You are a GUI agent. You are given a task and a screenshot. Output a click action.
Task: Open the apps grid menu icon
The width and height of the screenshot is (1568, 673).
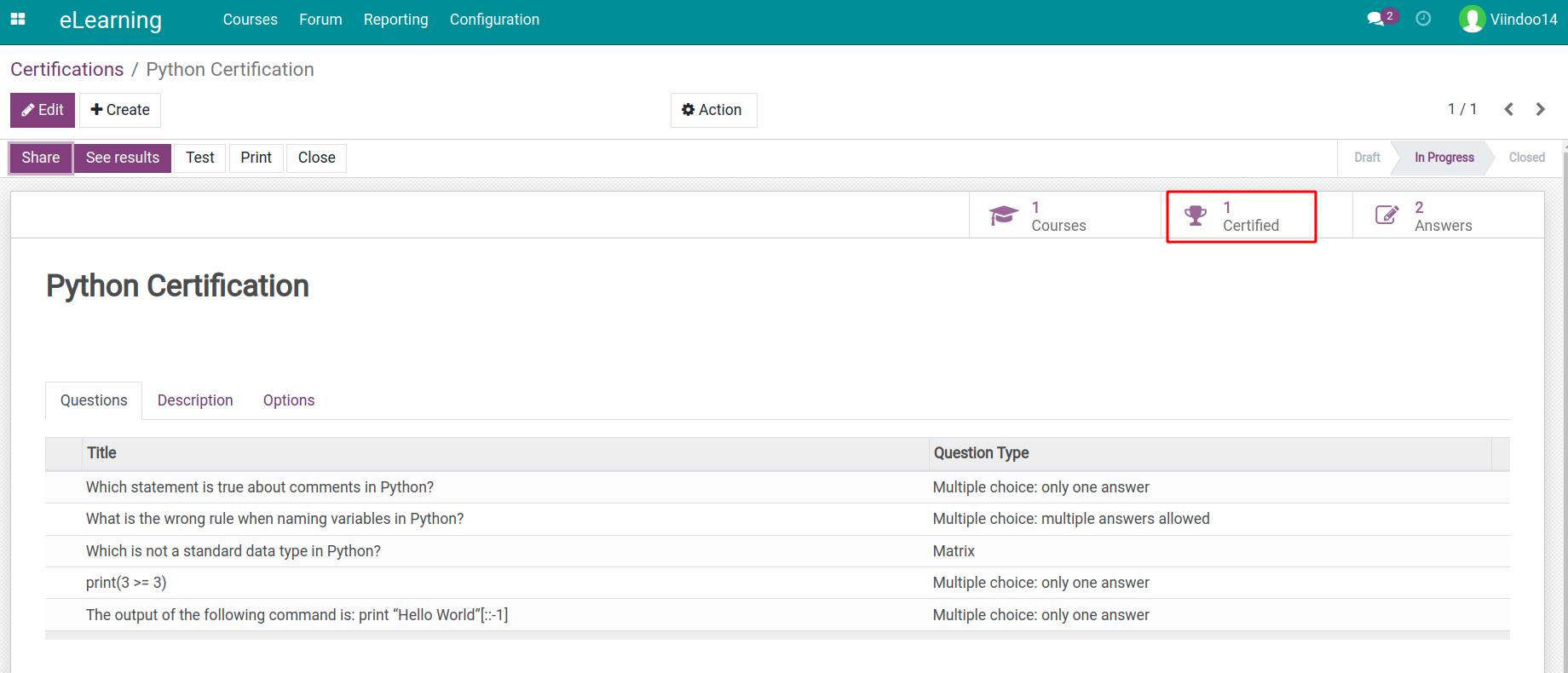point(18,19)
